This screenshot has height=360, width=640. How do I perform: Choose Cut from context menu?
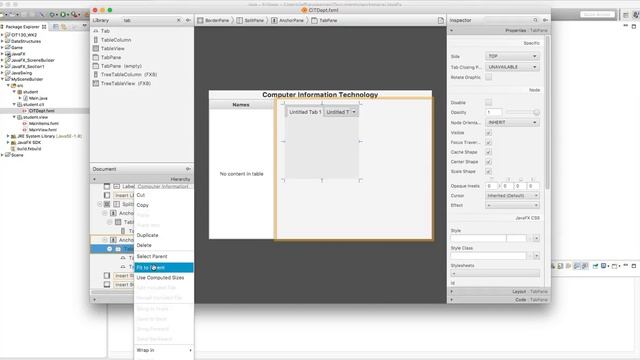pyautogui.click(x=164, y=195)
